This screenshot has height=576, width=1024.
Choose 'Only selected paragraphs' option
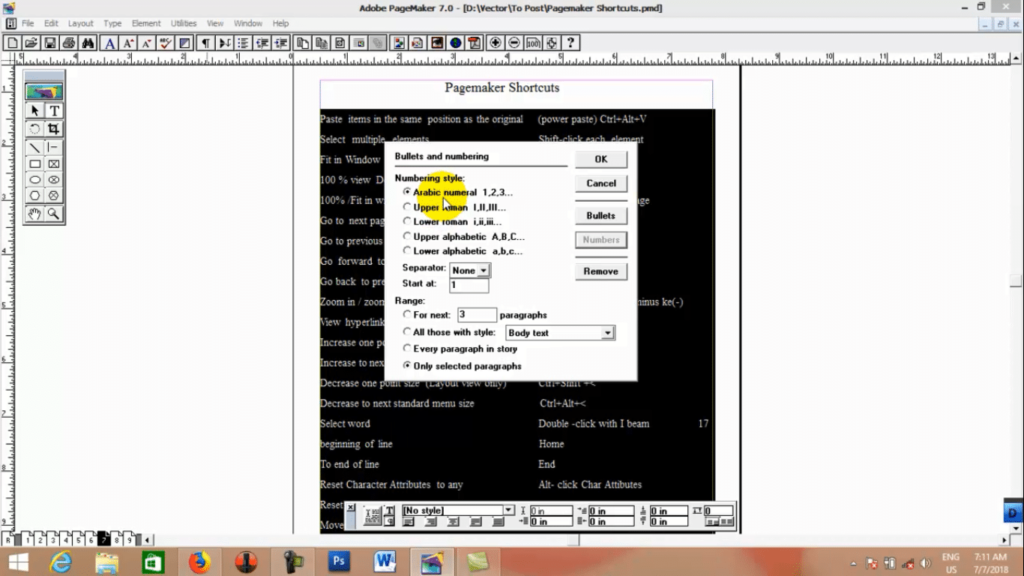[462, 366]
